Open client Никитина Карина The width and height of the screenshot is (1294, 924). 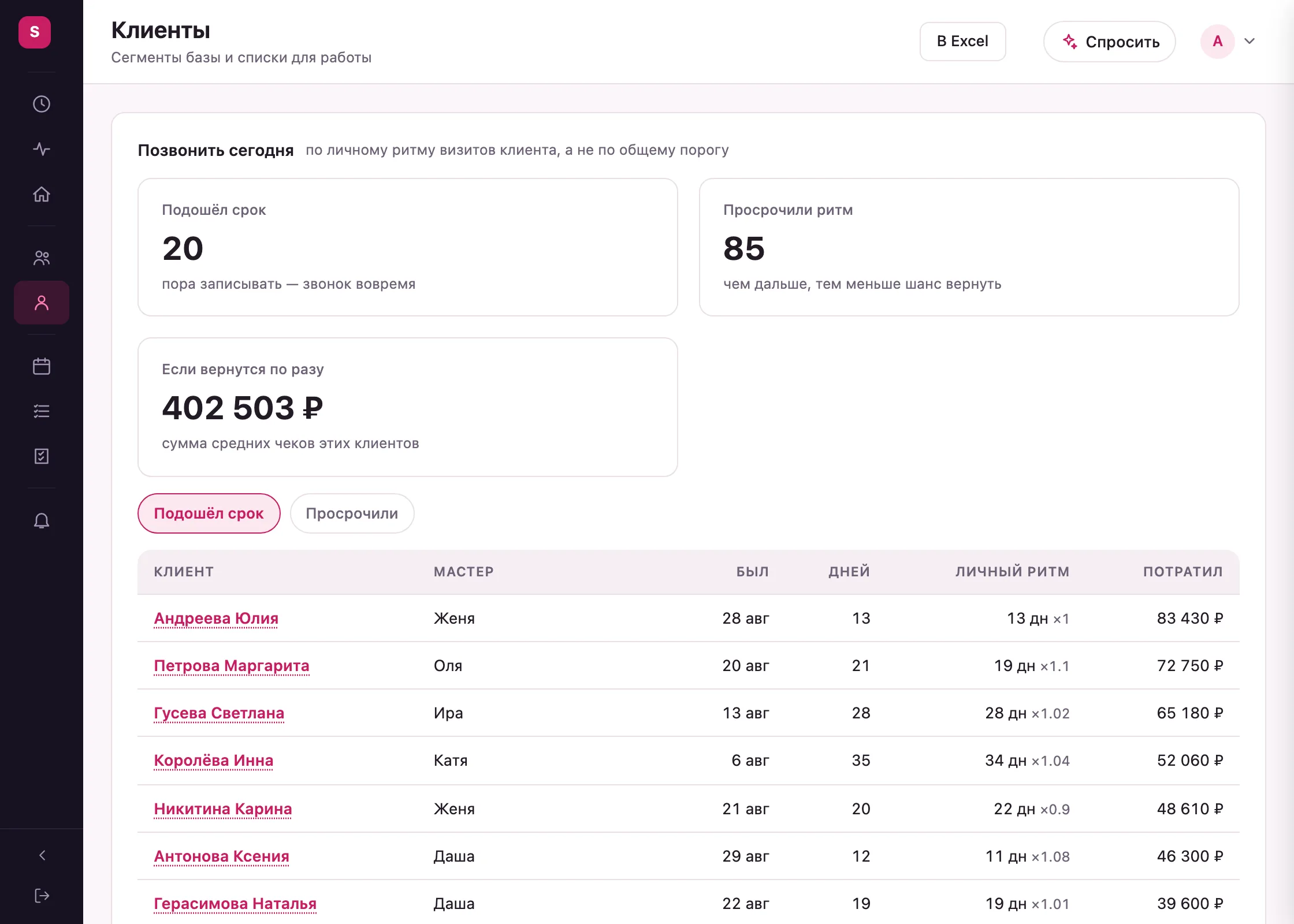pos(223,809)
